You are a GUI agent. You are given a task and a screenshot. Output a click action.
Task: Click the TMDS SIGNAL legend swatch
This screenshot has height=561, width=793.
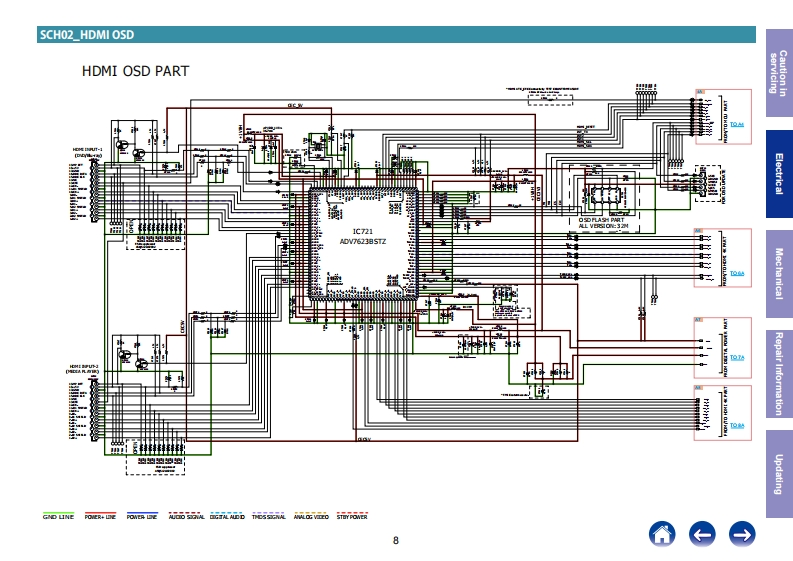point(268,513)
